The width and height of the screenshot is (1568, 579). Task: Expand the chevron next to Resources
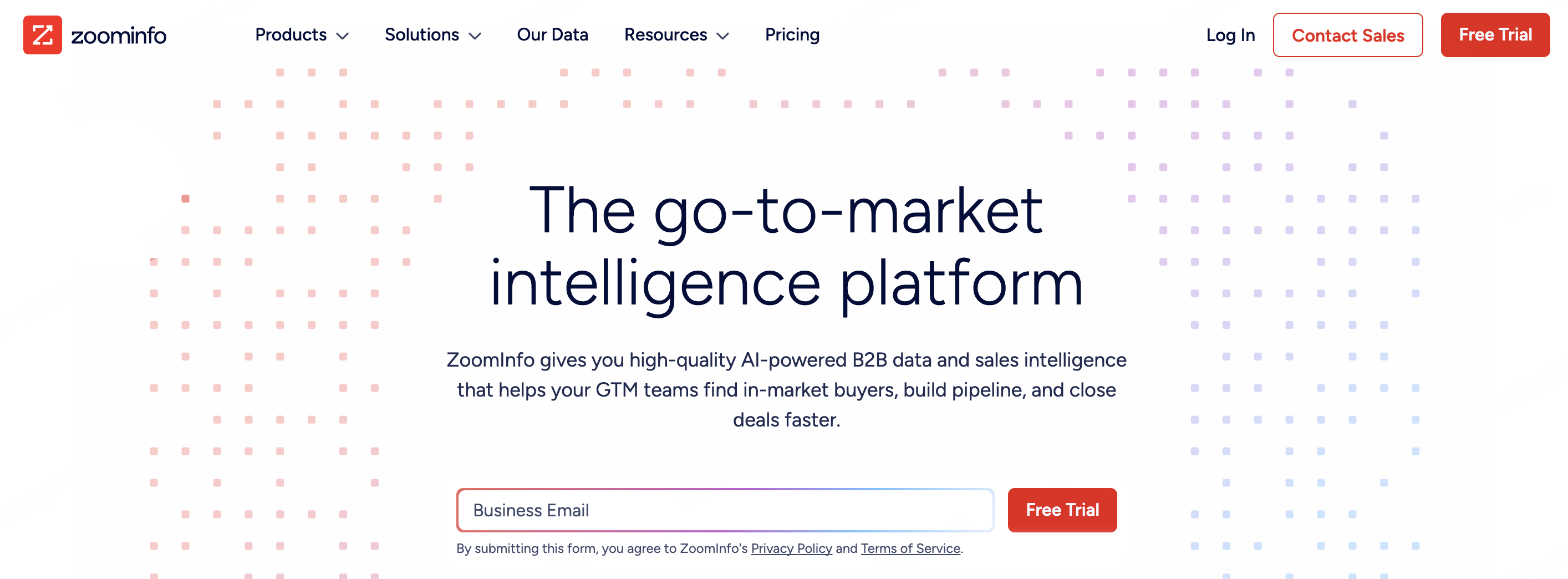coord(722,36)
